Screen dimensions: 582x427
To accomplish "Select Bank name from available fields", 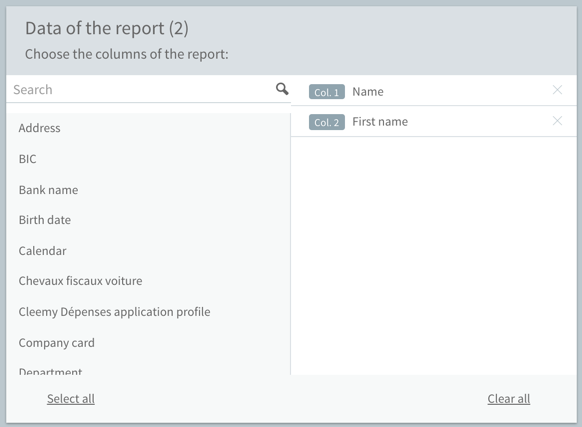I will click(x=48, y=190).
